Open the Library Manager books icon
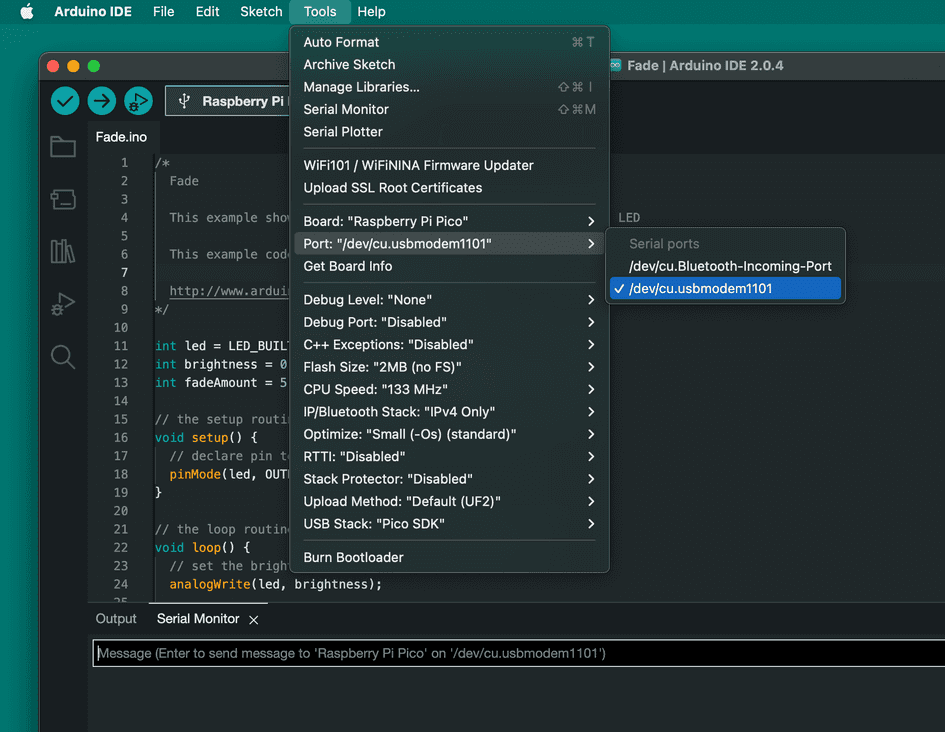Viewport: 945px width, 732px height. [62, 252]
